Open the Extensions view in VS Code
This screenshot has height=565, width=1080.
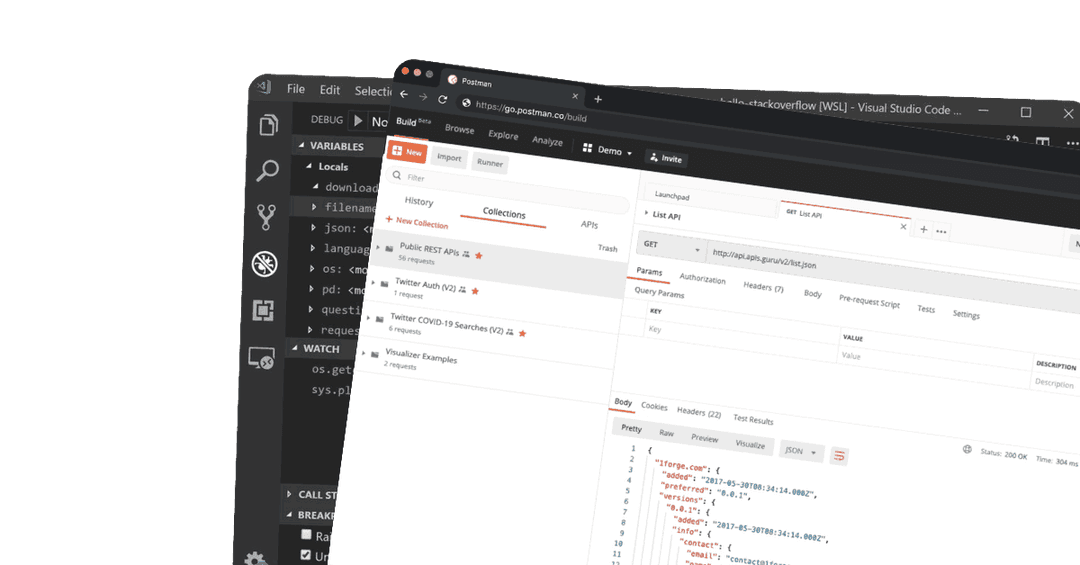pyautogui.click(x=263, y=311)
